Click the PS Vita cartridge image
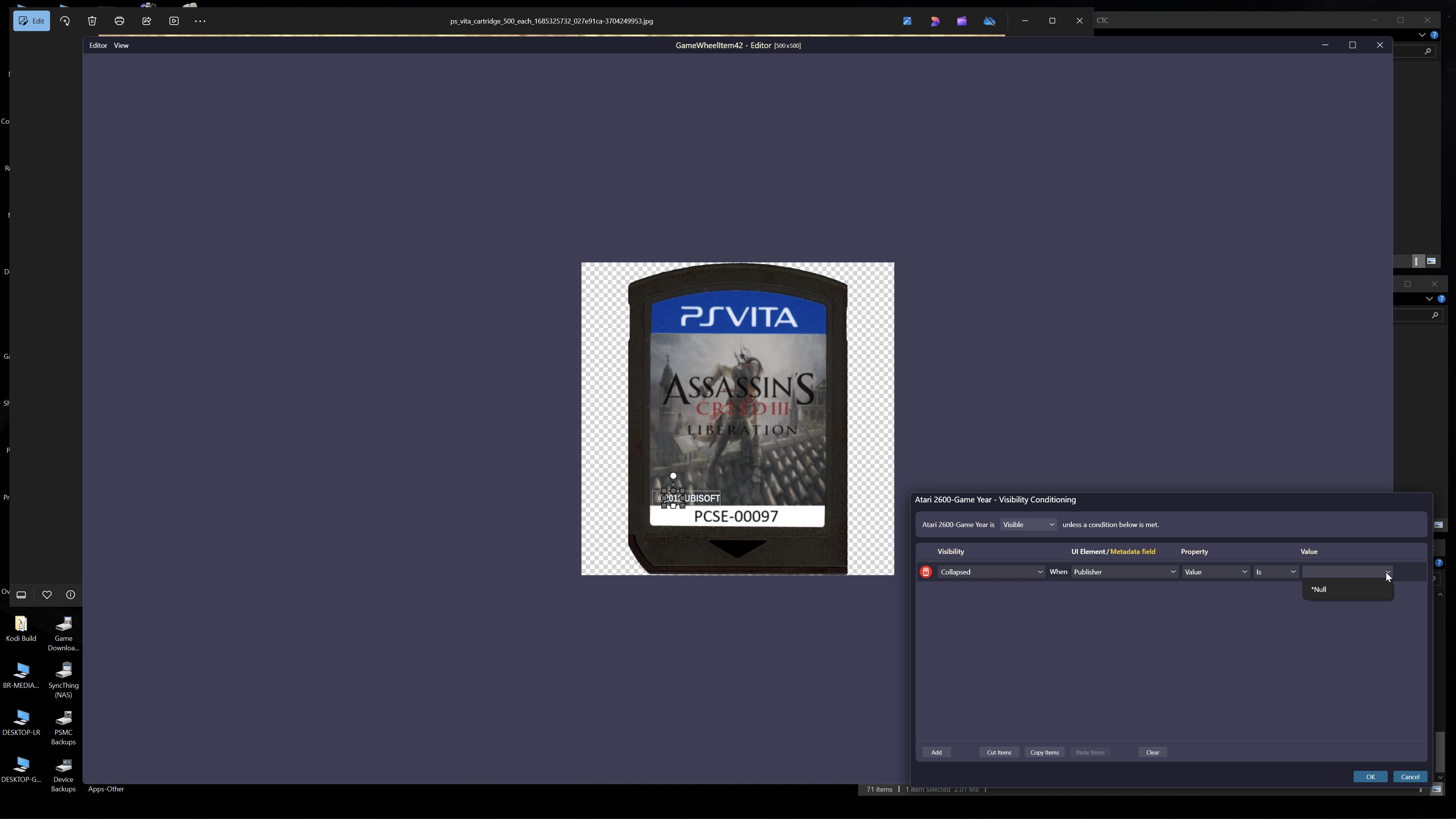This screenshot has width=1456, height=819. [x=737, y=419]
